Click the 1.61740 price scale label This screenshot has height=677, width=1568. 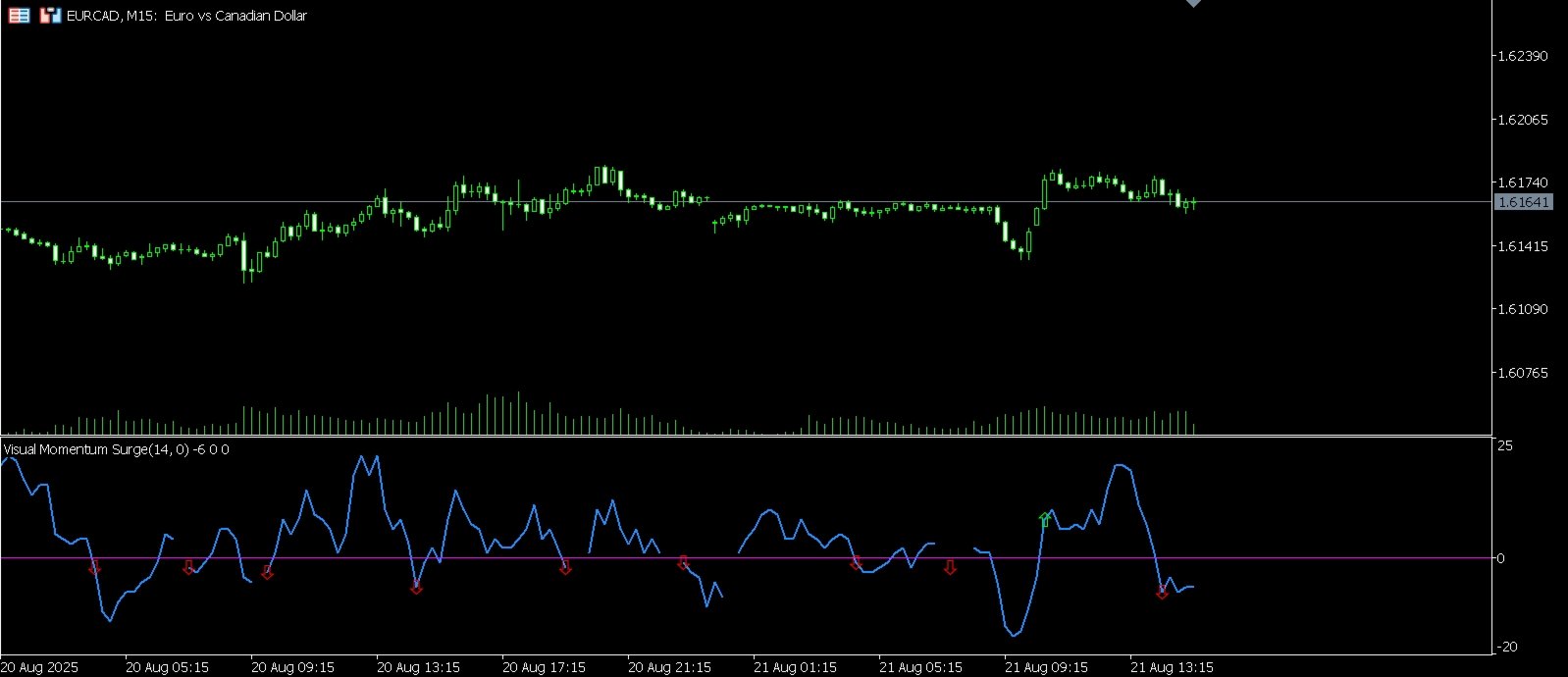point(1522,182)
